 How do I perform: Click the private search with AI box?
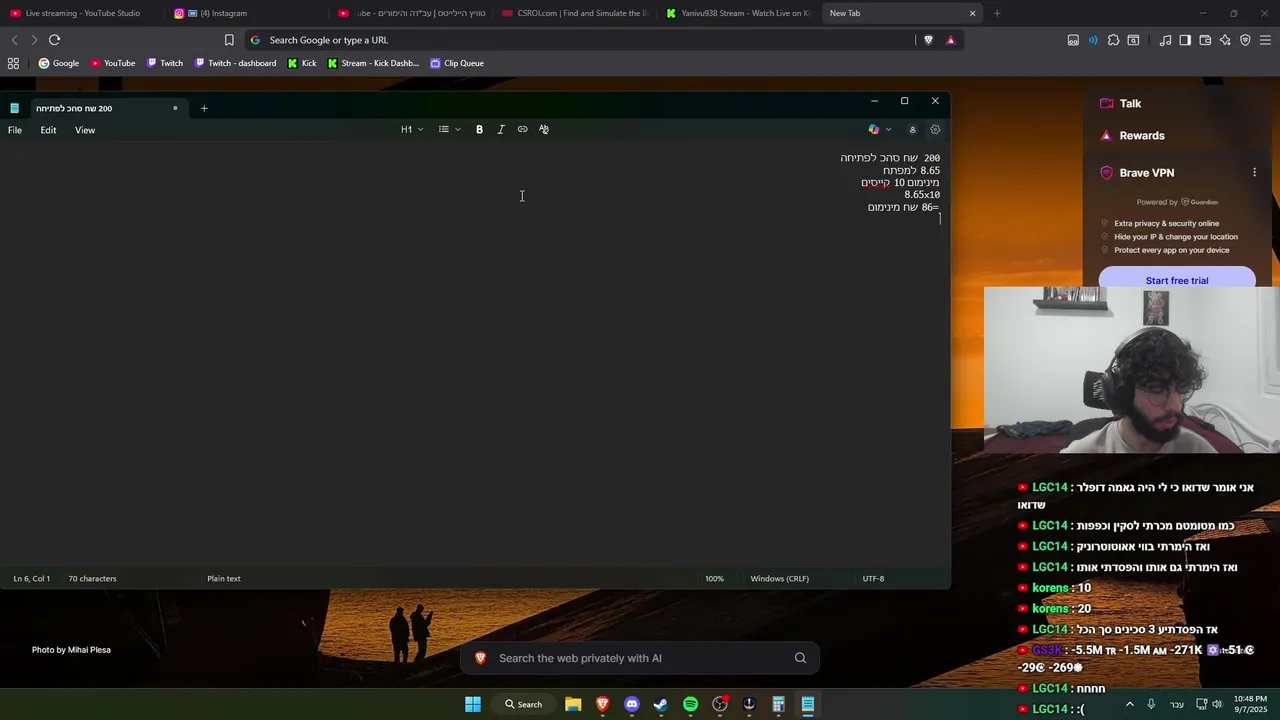tap(640, 658)
